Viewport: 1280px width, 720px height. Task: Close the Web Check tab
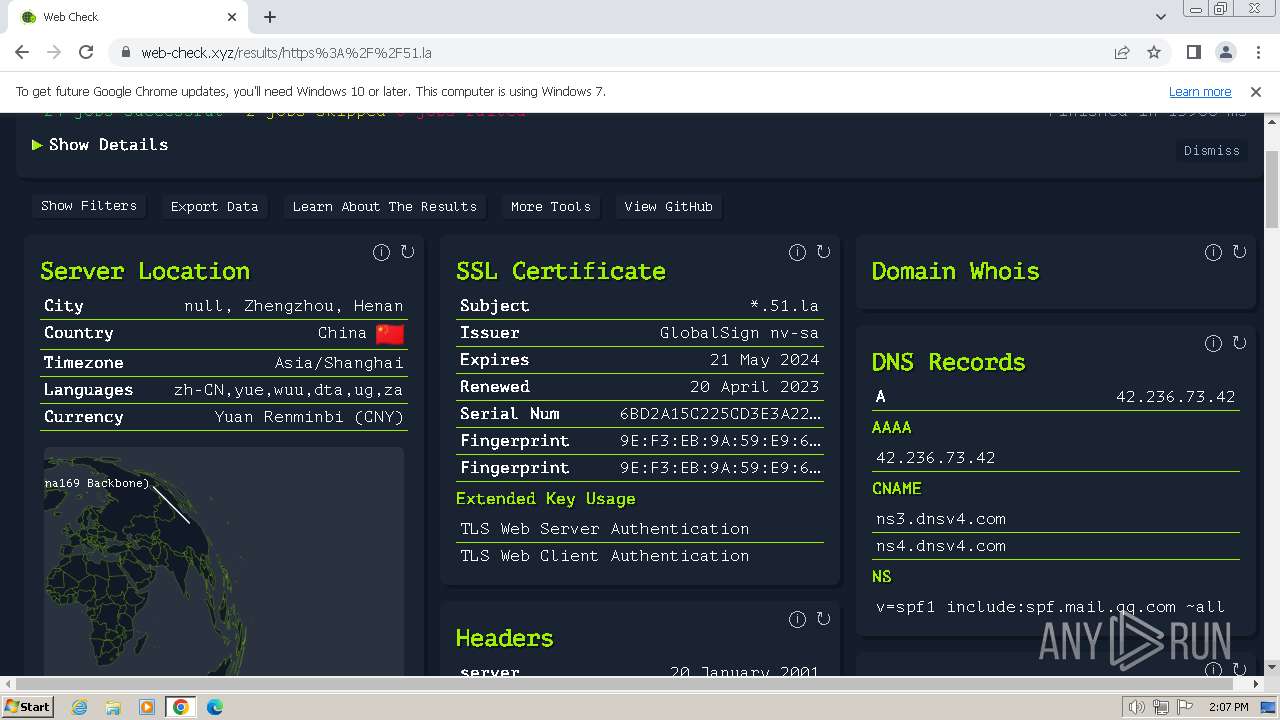[x=232, y=17]
